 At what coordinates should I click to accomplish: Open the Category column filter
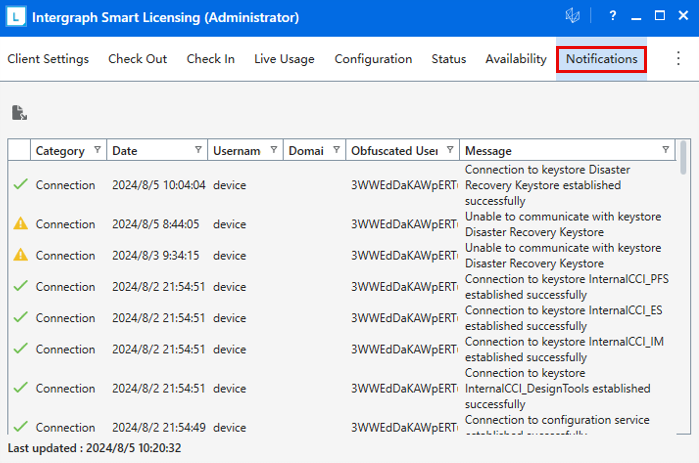(97, 151)
